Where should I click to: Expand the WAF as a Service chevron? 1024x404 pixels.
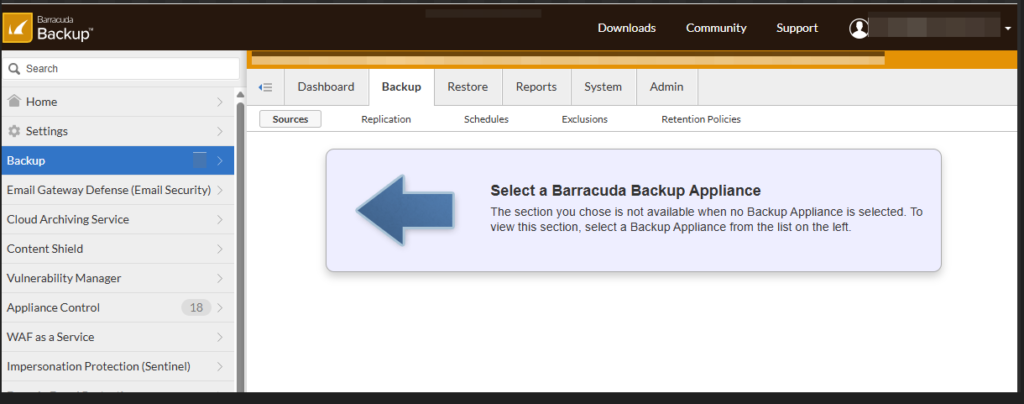220,337
